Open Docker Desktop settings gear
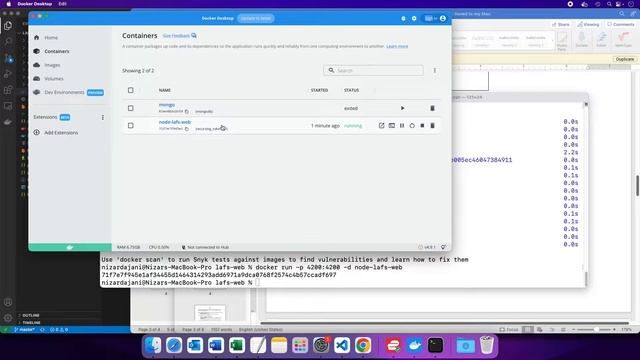Image resolution: width=640 pixels, height=360 pixels. (414, 18)
